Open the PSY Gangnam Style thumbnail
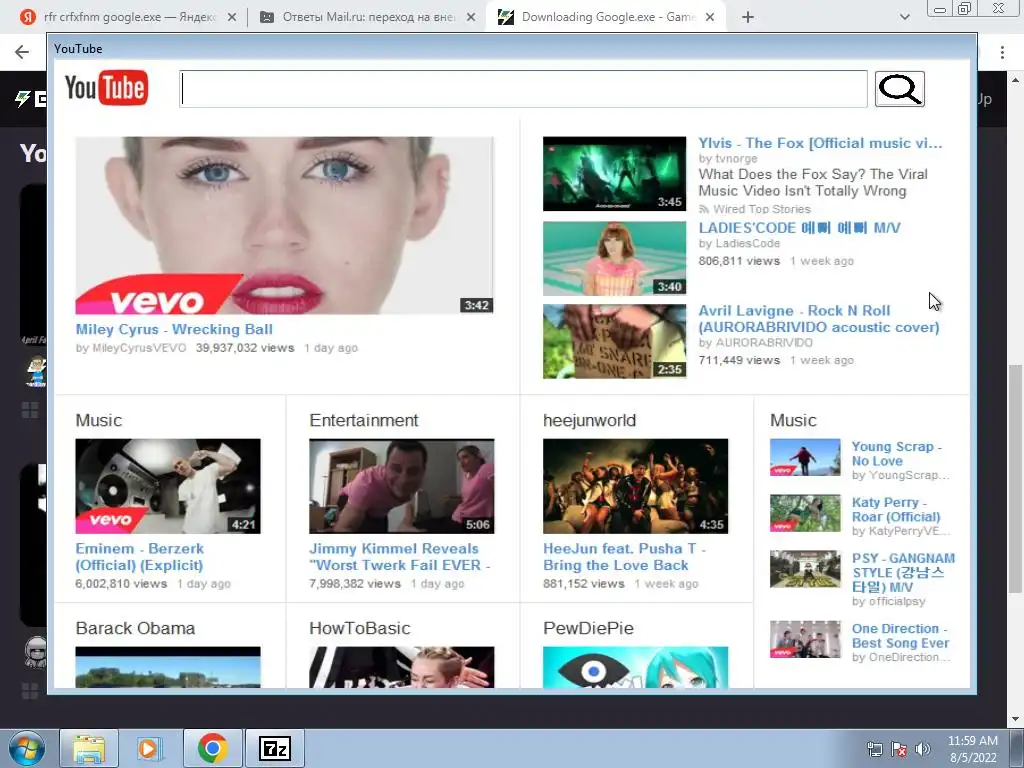The height and width of the screenshot is (768, 1024). [x=805, y=569]
